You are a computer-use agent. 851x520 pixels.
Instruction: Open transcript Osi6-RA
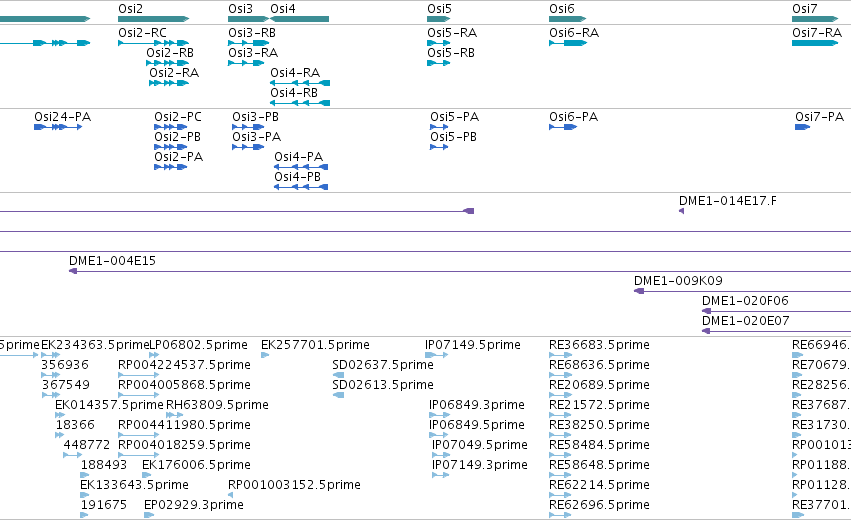(574, 33)
